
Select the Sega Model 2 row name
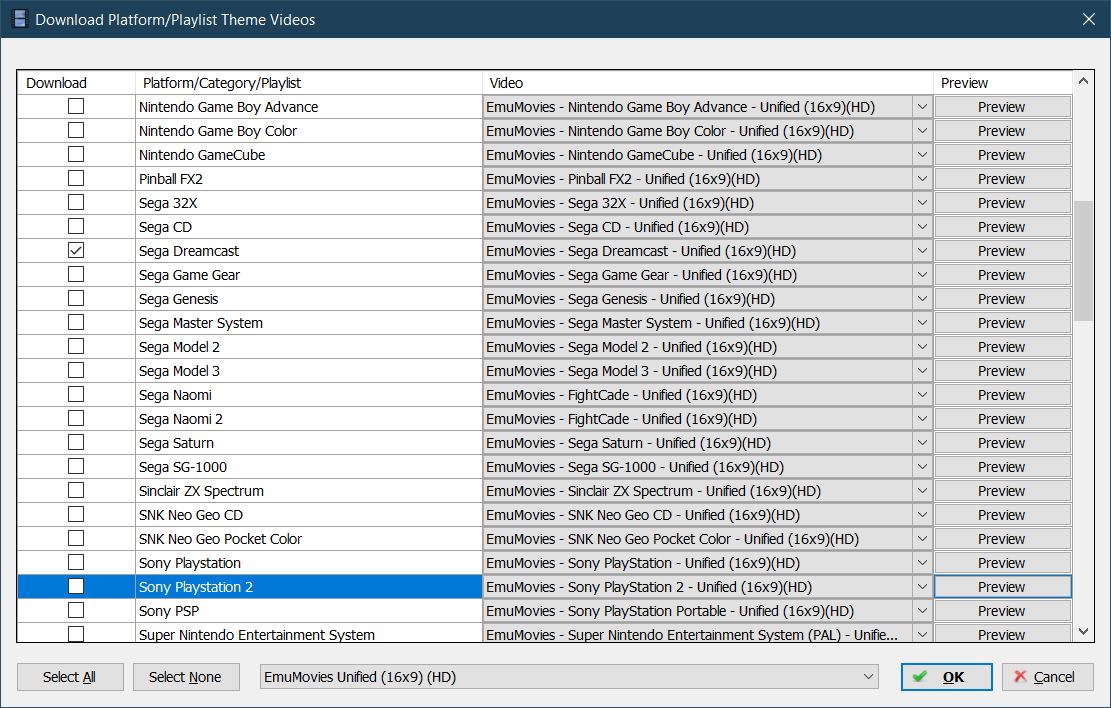(x=179, y=347)
